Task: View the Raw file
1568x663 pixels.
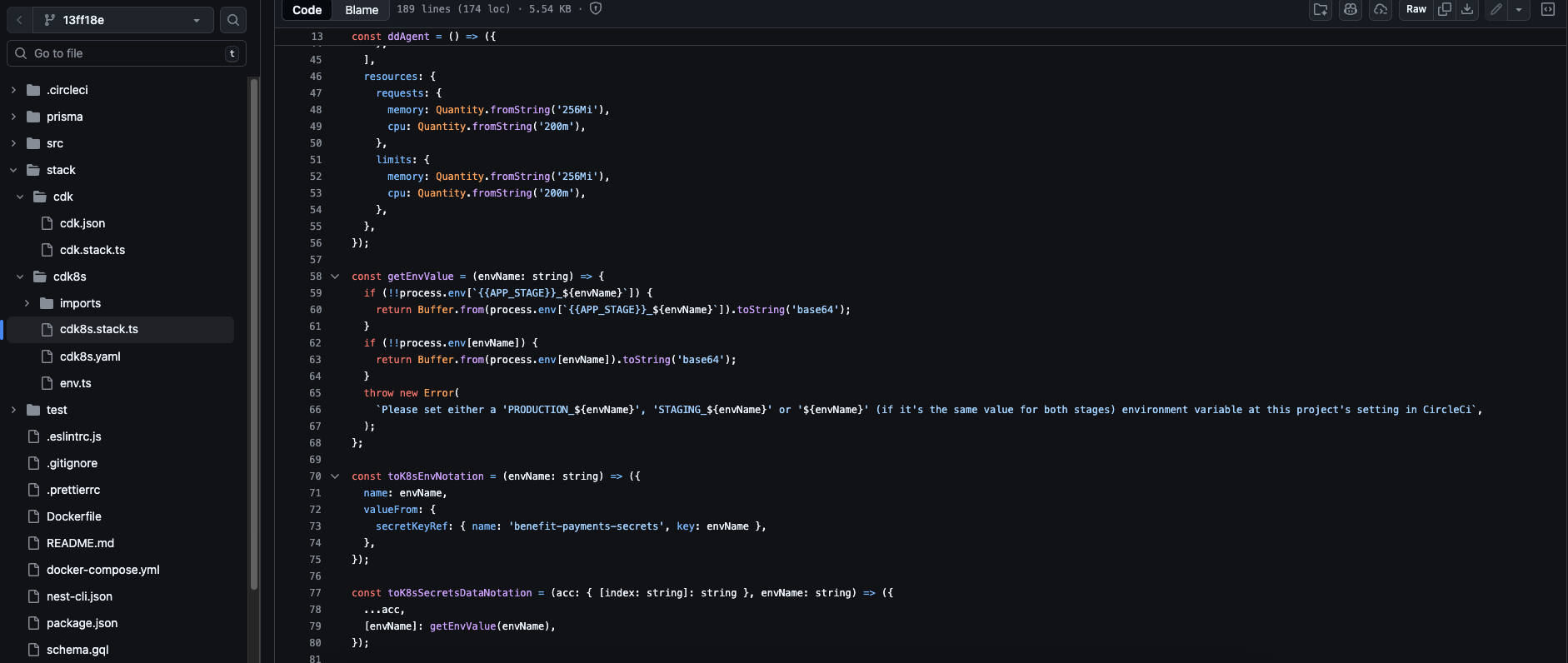Action: click(1416, 9)
